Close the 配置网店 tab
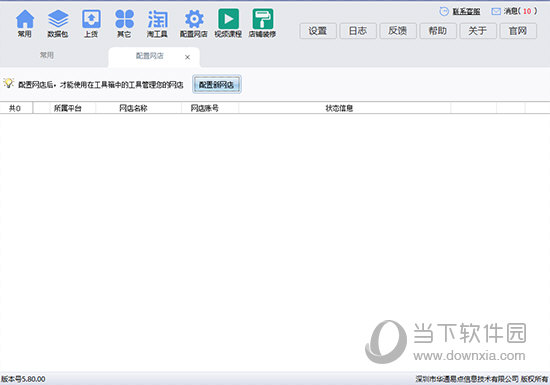 coord(187,57)
